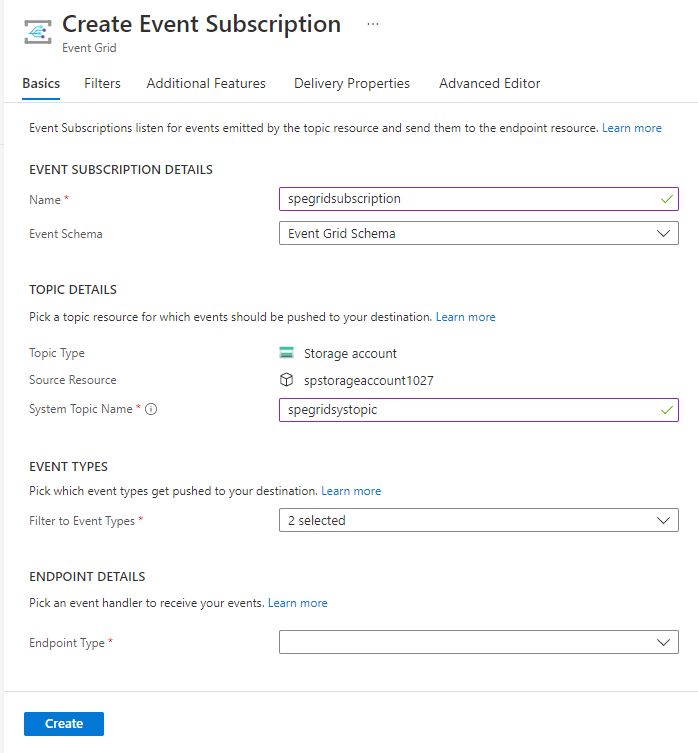
Task: Open the Advanced Editor tab
Action: (490, 84)
